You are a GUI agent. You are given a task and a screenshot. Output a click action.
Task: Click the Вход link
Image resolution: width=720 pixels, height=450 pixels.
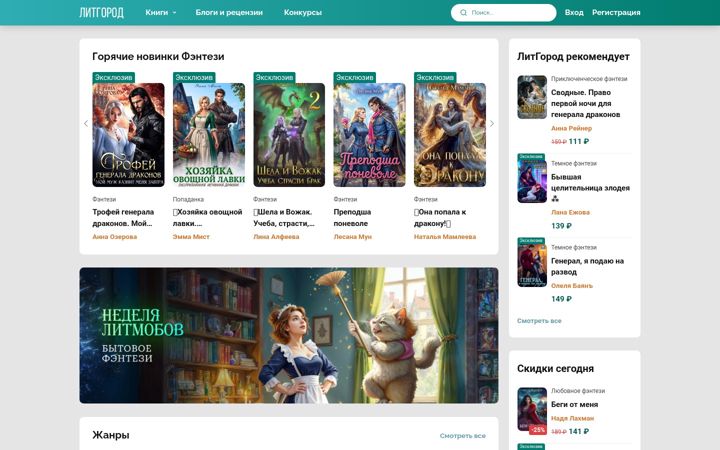tap(574, 12)
